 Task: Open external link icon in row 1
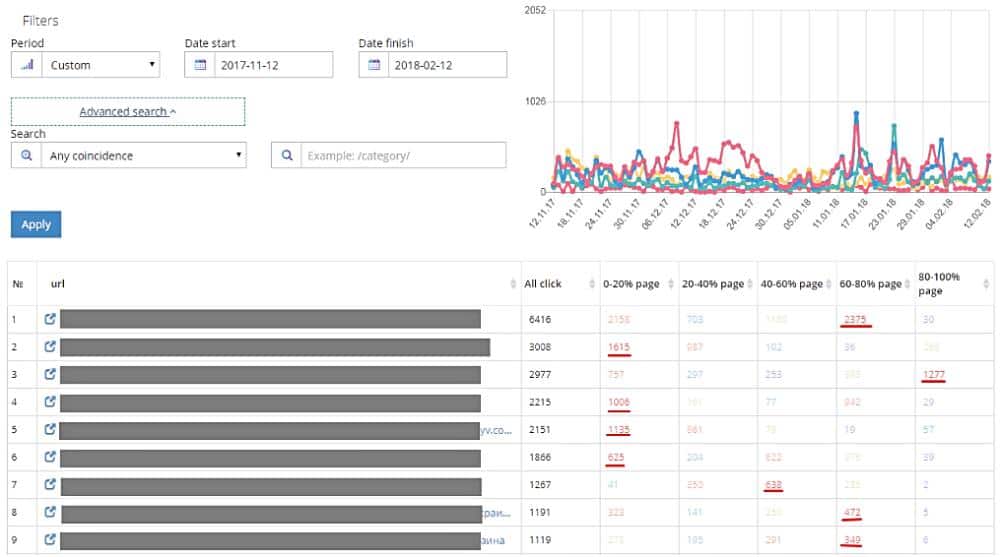click(x=50, y=320)
